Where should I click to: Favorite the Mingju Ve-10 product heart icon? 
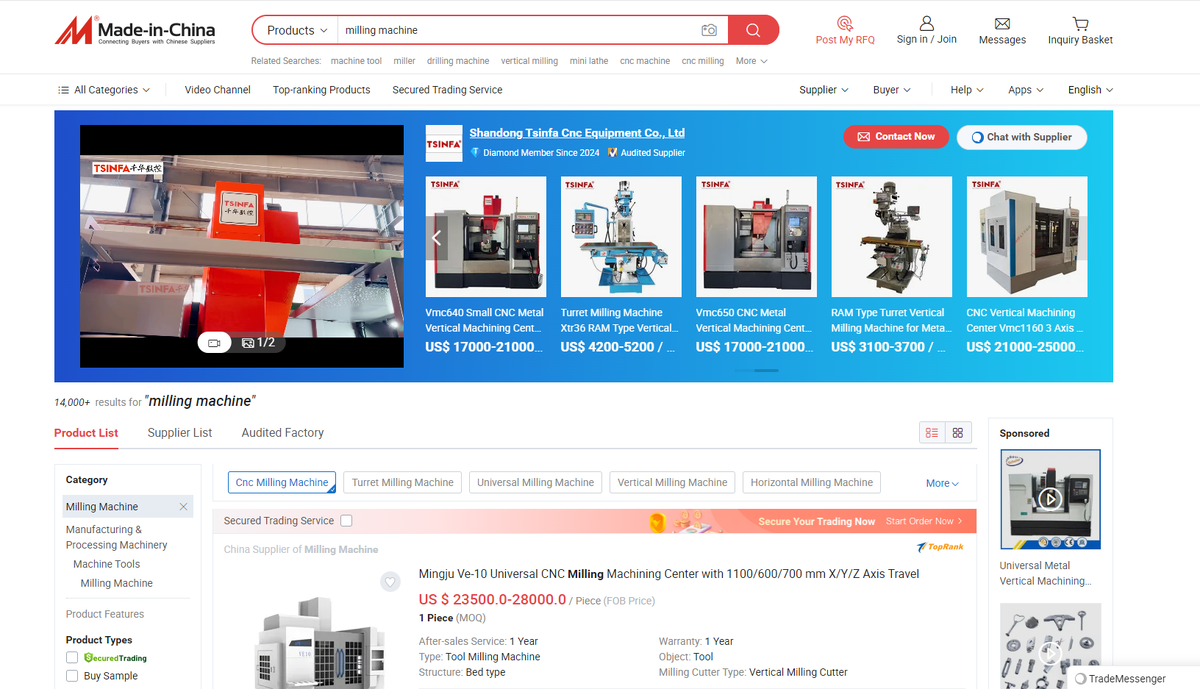pos(391,581)
